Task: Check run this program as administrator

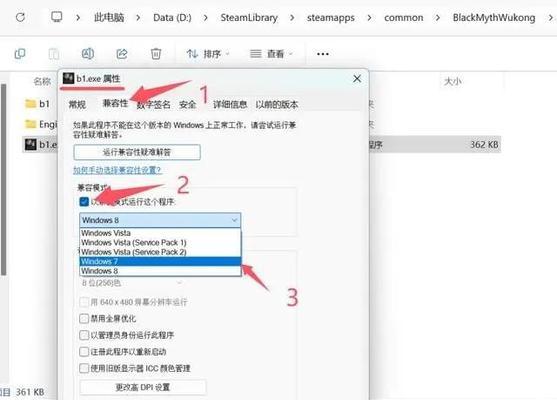Action: (x=84, y=335)
